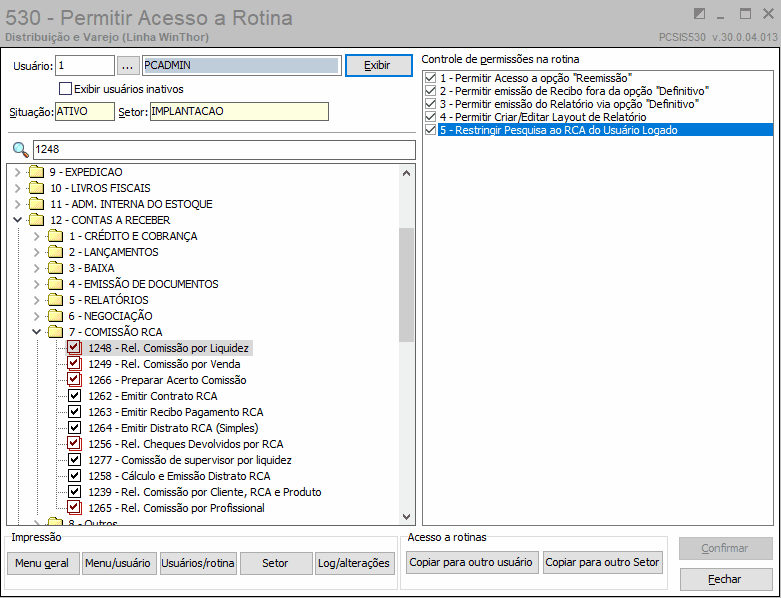Viewport: 781px width, 598px height.
Task: Collapse the 7 - COMISSÃO RCA subfolder
Action: pos(36,332)
